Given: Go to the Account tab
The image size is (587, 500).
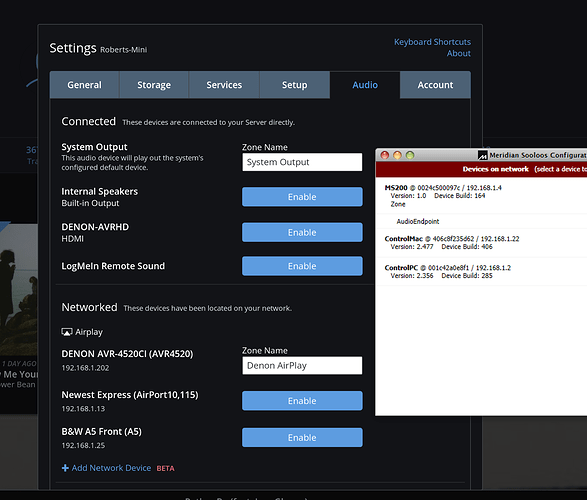Looking at the screenshot, I should [x=435, y=85].
